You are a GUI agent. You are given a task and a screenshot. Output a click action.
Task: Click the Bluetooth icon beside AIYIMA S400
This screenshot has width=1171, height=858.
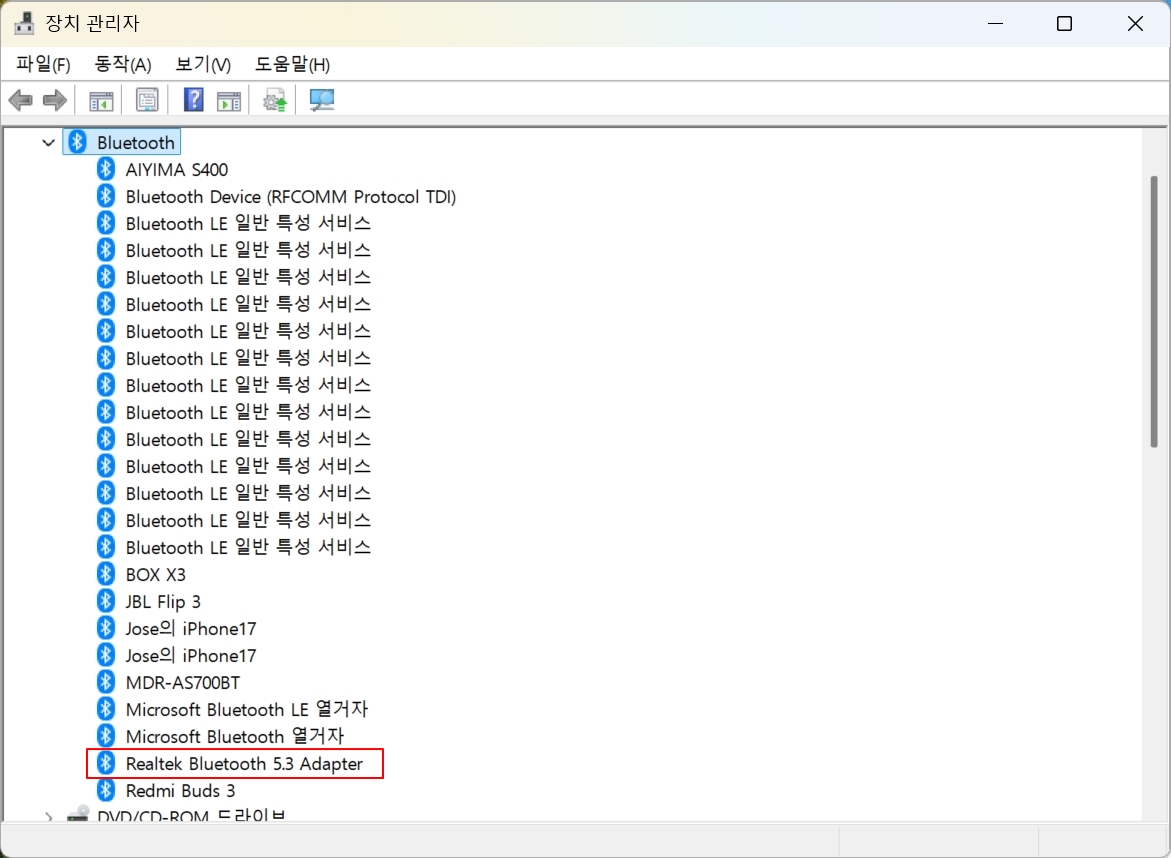coord(106,170)
